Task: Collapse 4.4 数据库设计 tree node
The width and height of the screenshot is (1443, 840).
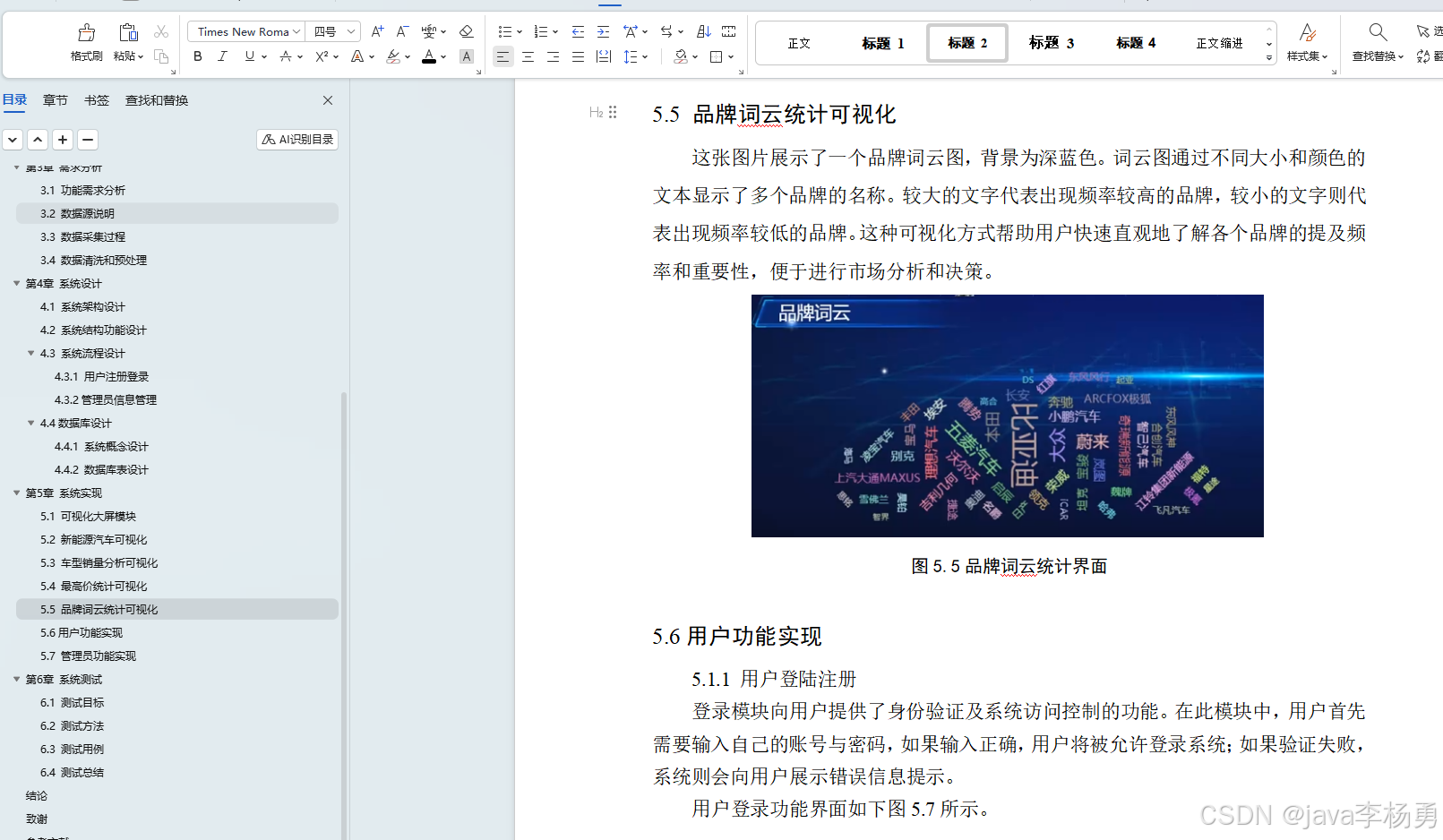Action: [x=30, y=423]
